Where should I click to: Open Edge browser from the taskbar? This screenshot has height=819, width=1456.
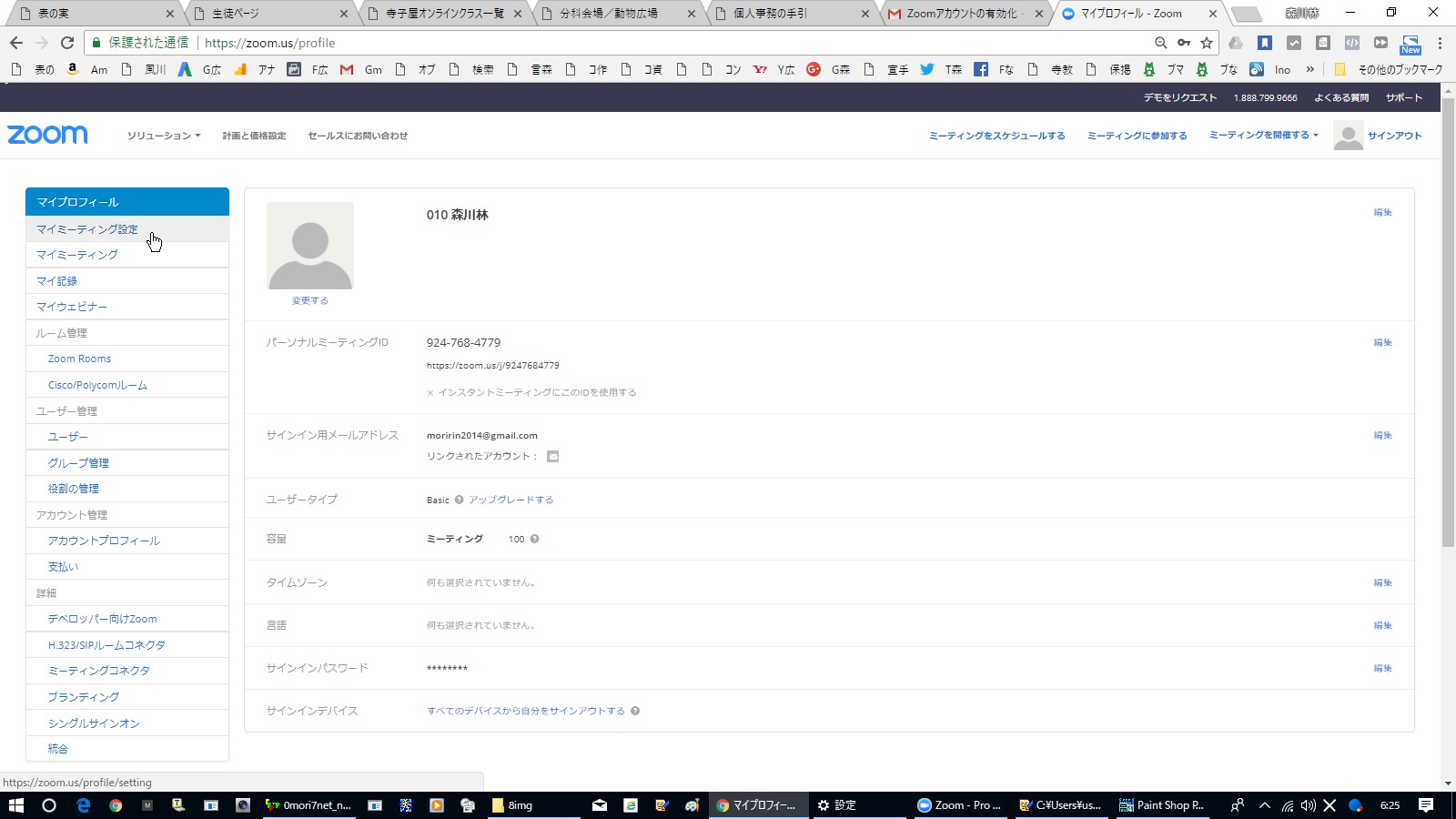coord(84,805)
